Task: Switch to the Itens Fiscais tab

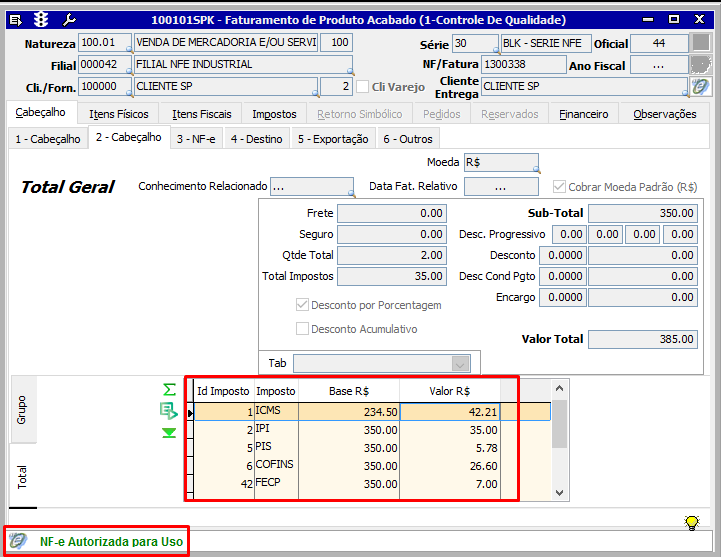Action: coord(201,114)
